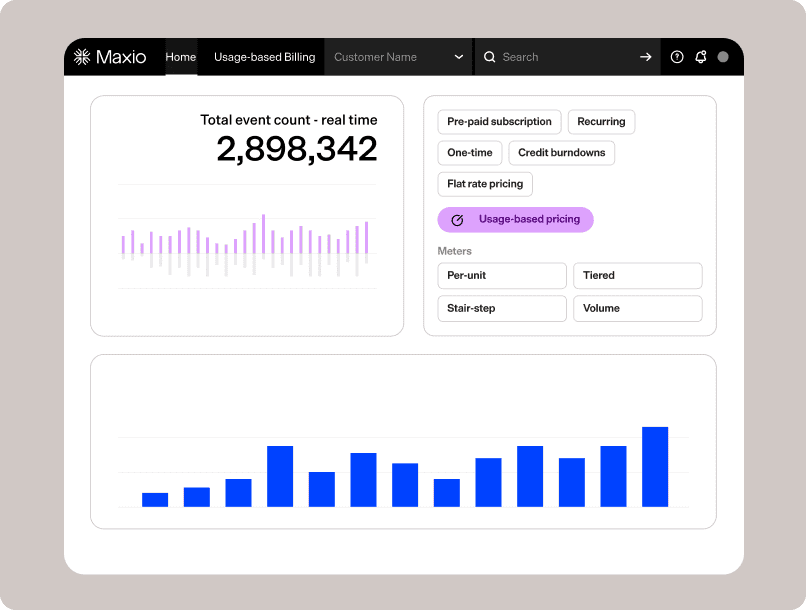This screenshot has width=806, height=610.
Task: Select the Recurring chip
Action: (601, 122)
